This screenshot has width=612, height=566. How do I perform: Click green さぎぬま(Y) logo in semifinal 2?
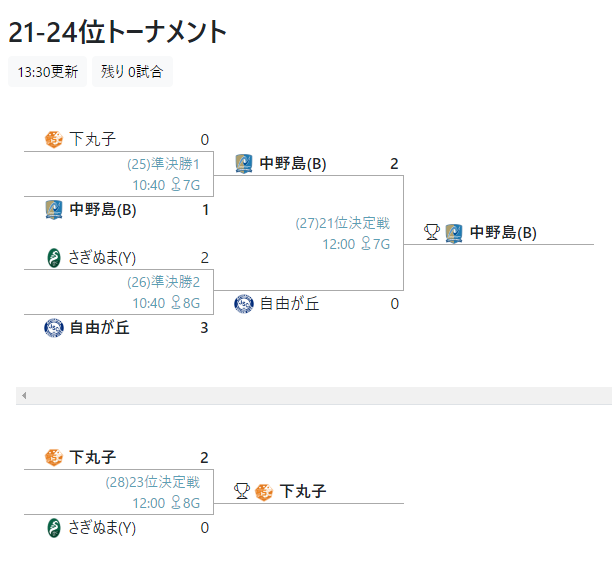click(54, 258)
